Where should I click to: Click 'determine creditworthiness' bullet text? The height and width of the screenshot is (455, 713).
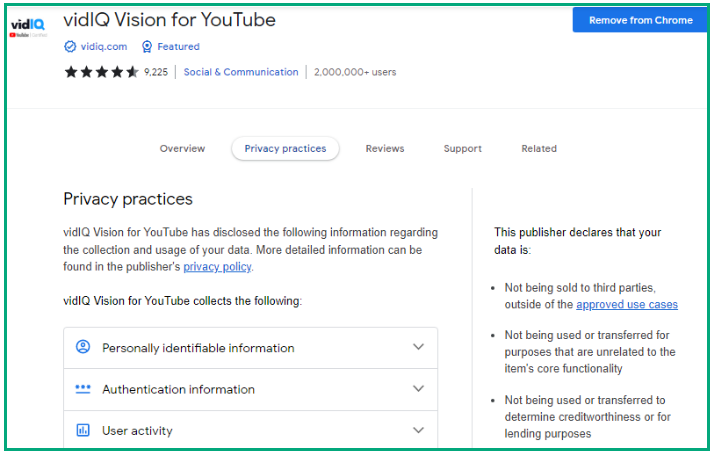(x=587, y=417)
